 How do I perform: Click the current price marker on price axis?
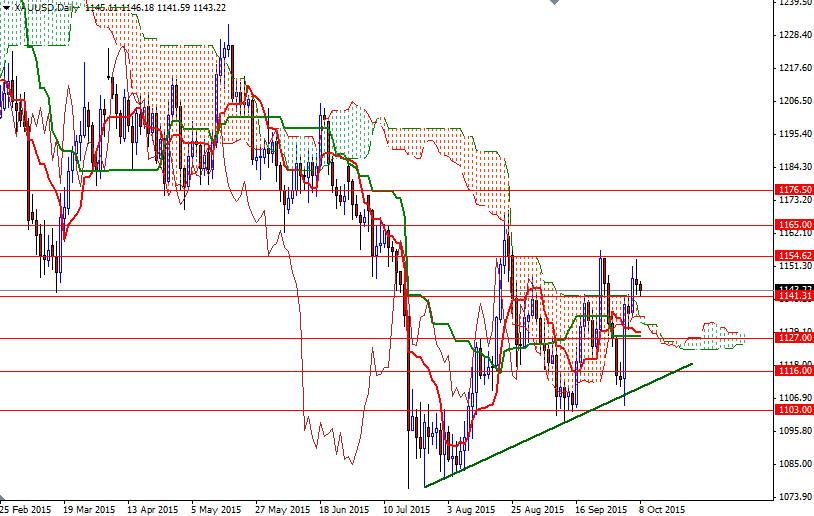click(794, 289)
